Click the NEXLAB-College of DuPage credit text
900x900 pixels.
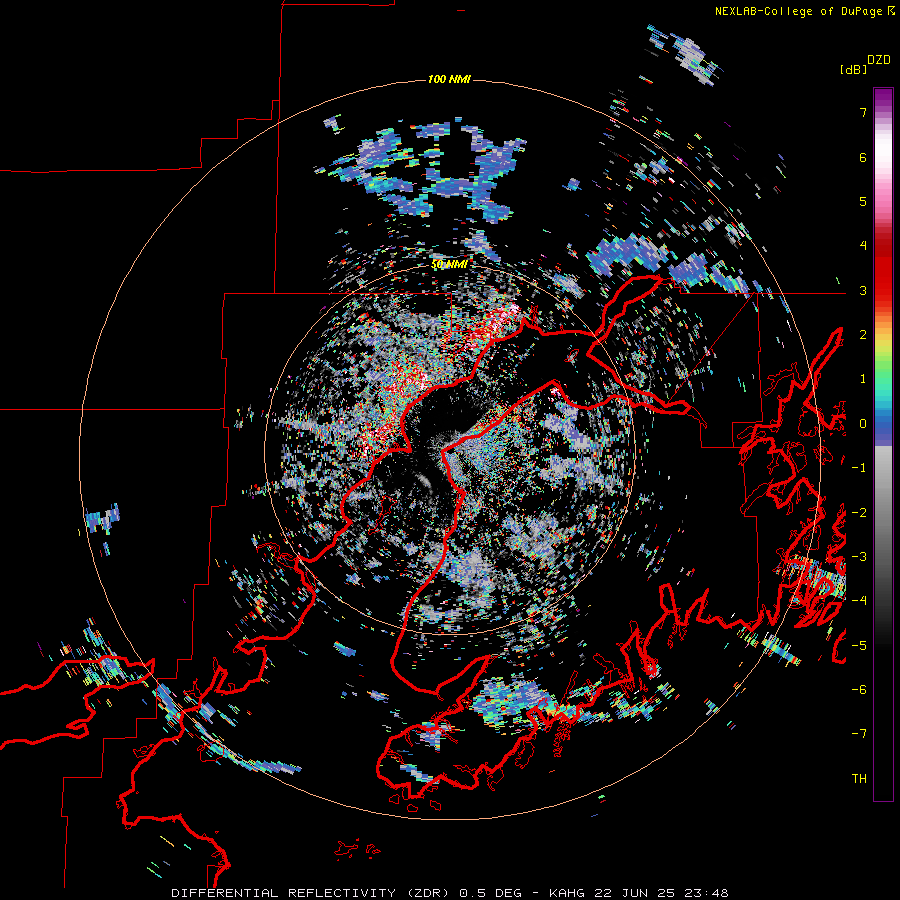point(798,11)
